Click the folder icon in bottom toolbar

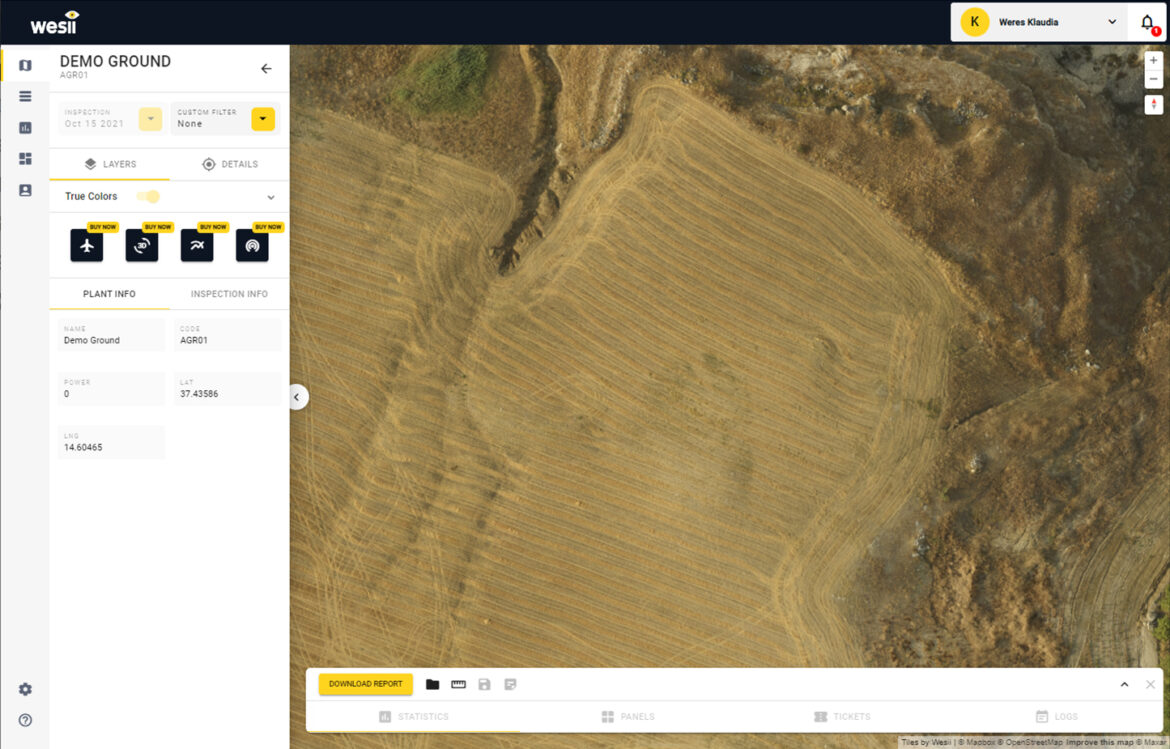(x=433, y=685)
